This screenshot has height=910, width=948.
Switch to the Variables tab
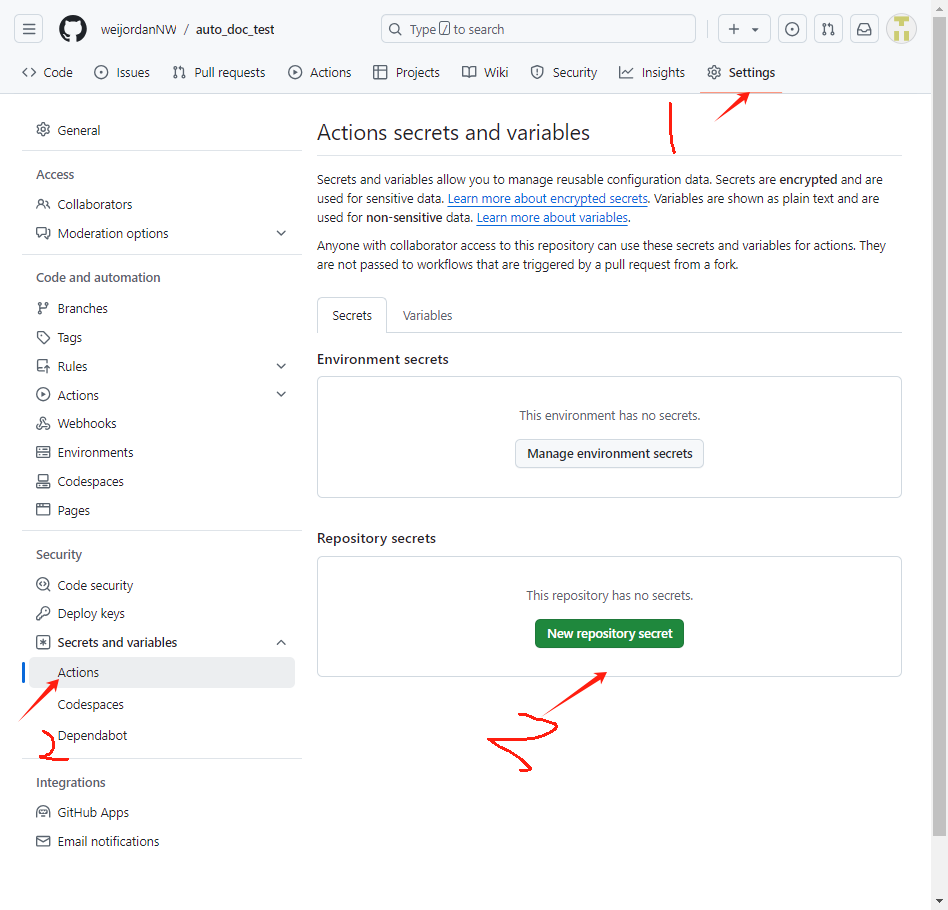[427, 316]
